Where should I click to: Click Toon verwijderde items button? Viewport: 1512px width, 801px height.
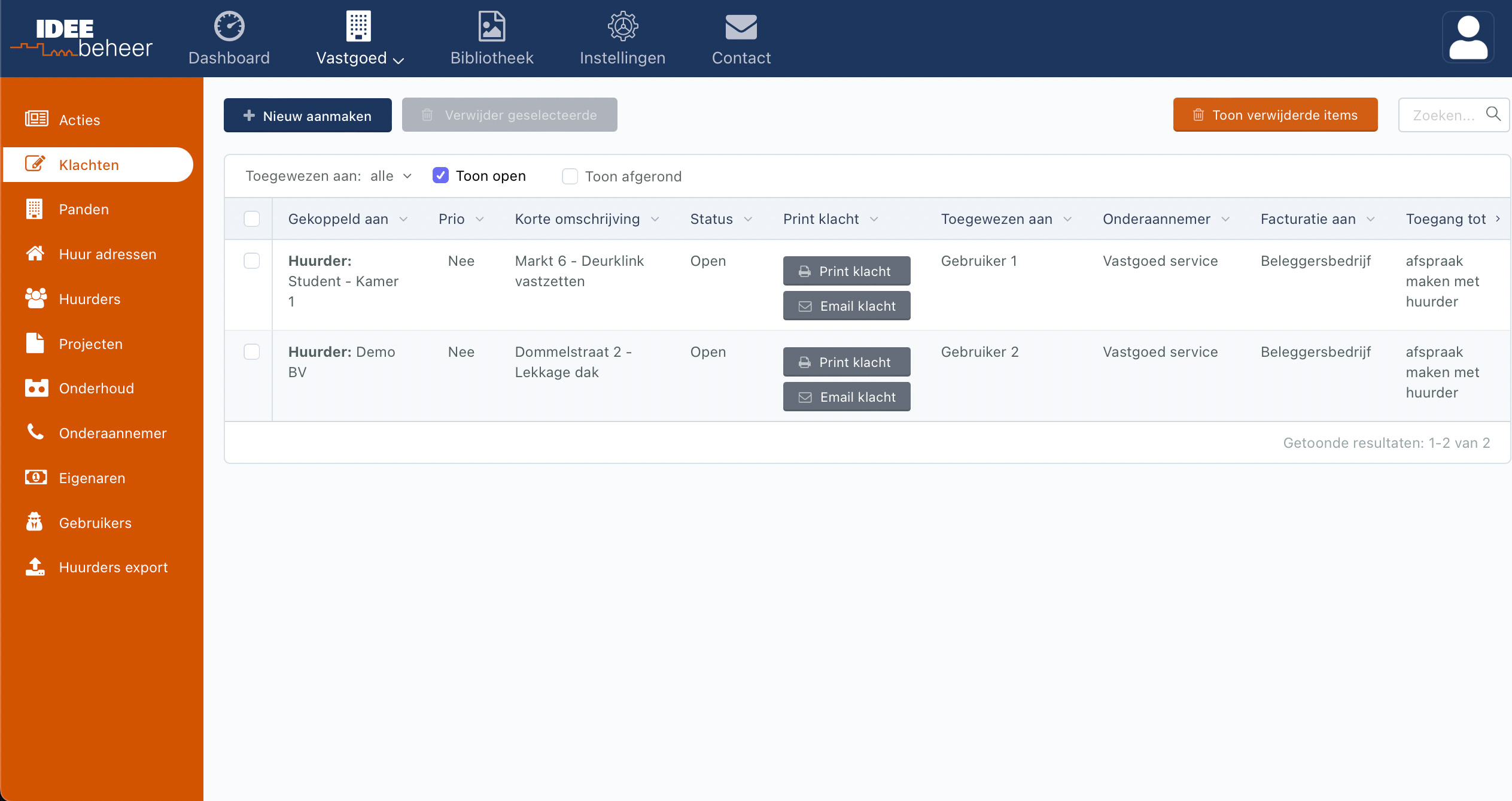point(1275,115)
